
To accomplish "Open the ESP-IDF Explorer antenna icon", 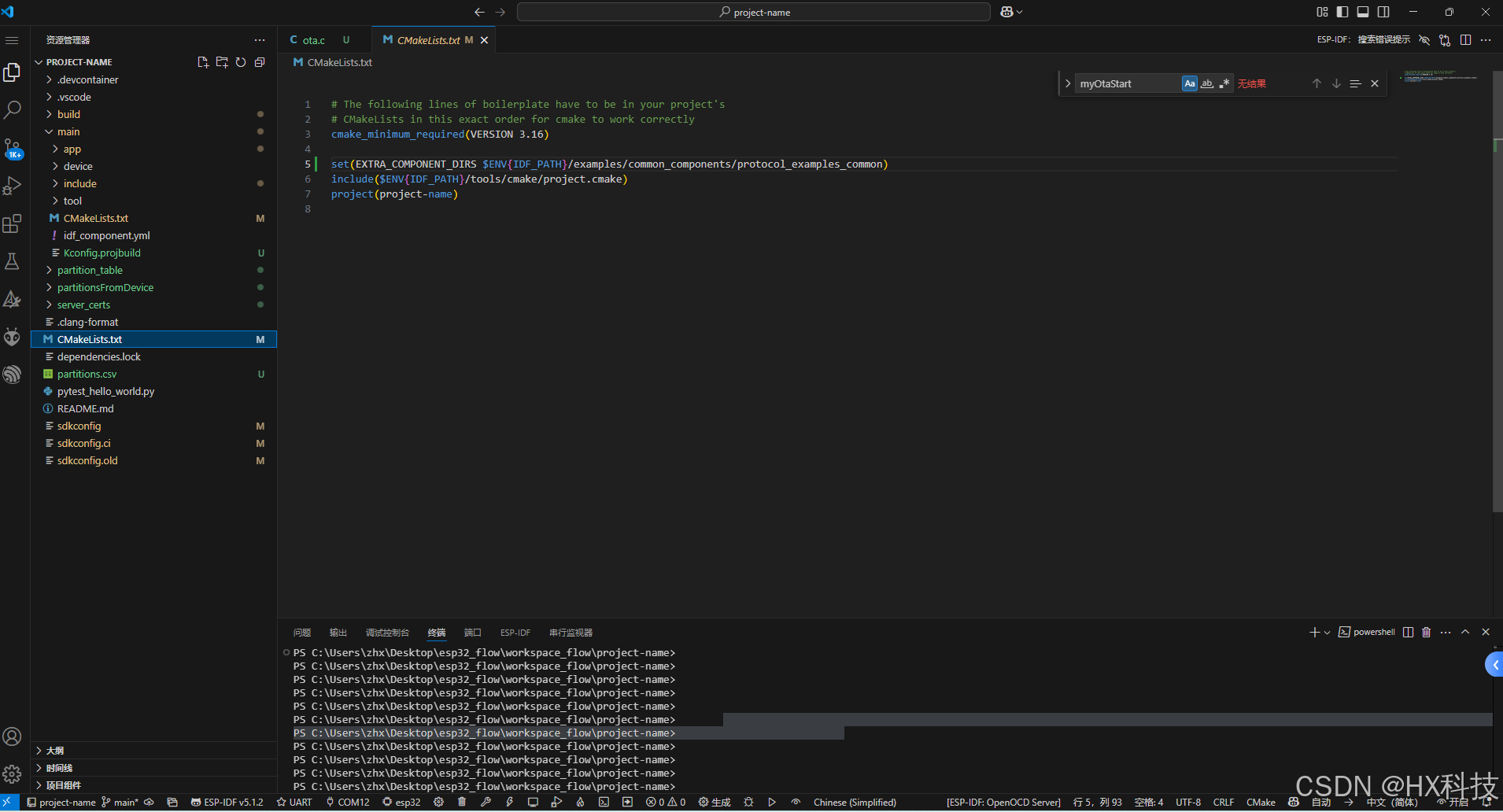I will 12,375.
